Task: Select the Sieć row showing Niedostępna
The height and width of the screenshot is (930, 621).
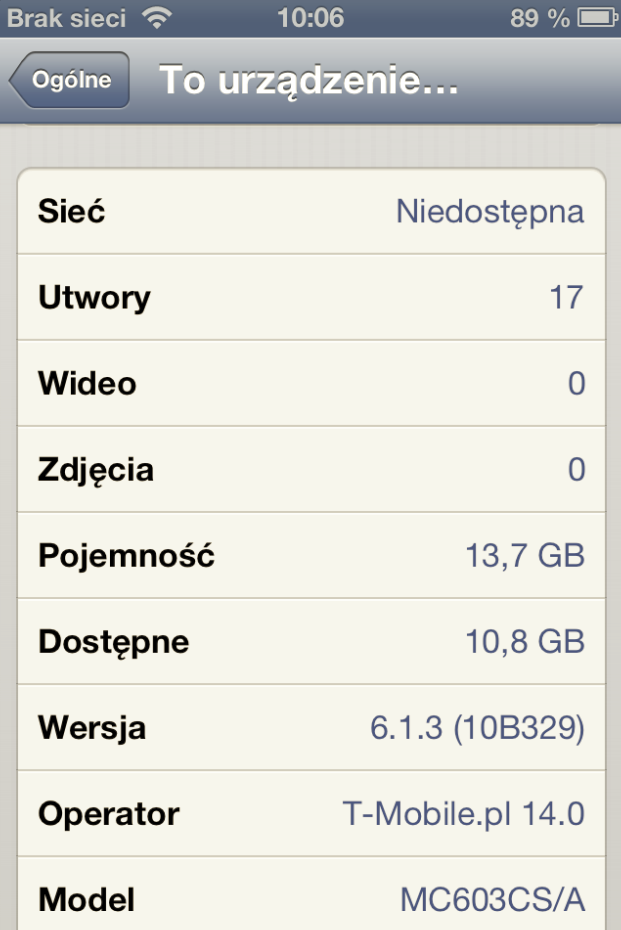Action: [310, 212]
